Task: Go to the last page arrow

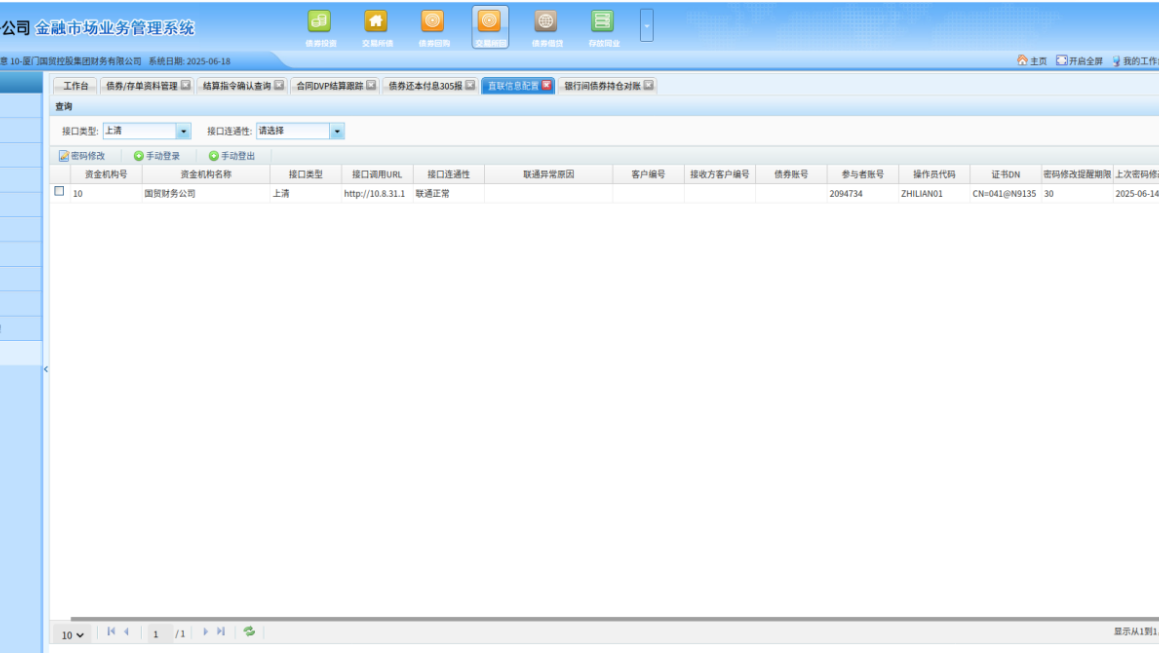Action: click(x=221, y=632)
